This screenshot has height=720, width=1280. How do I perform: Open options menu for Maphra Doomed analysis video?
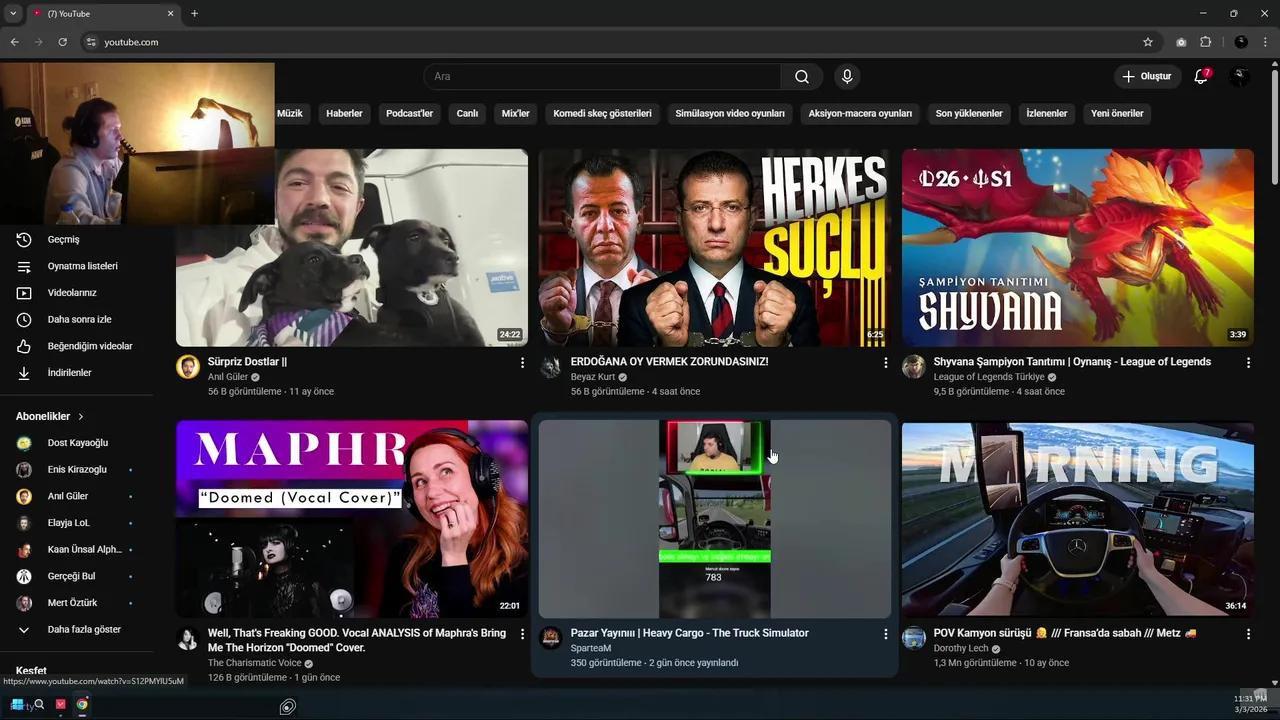click(x=522, y=634)
